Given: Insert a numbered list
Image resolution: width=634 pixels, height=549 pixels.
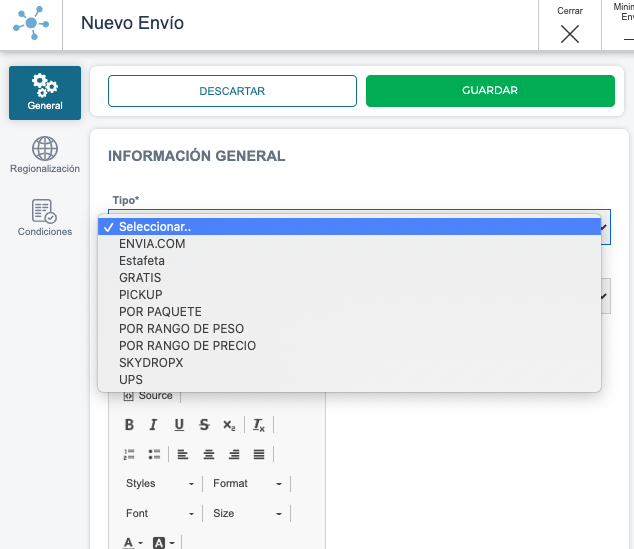Looking at the screenshot, I should [x=129, y=454].
